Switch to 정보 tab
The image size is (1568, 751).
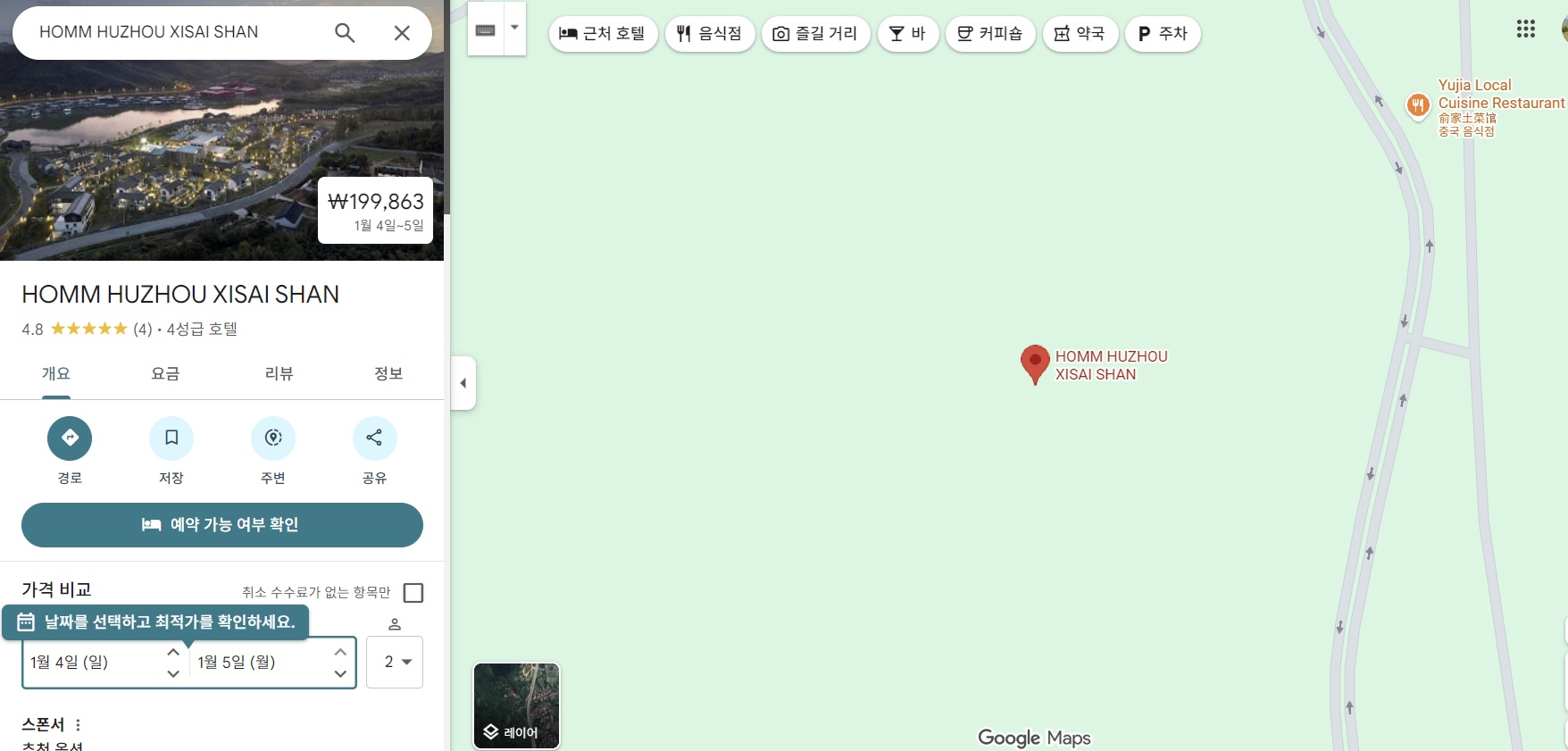coord(388,374)
